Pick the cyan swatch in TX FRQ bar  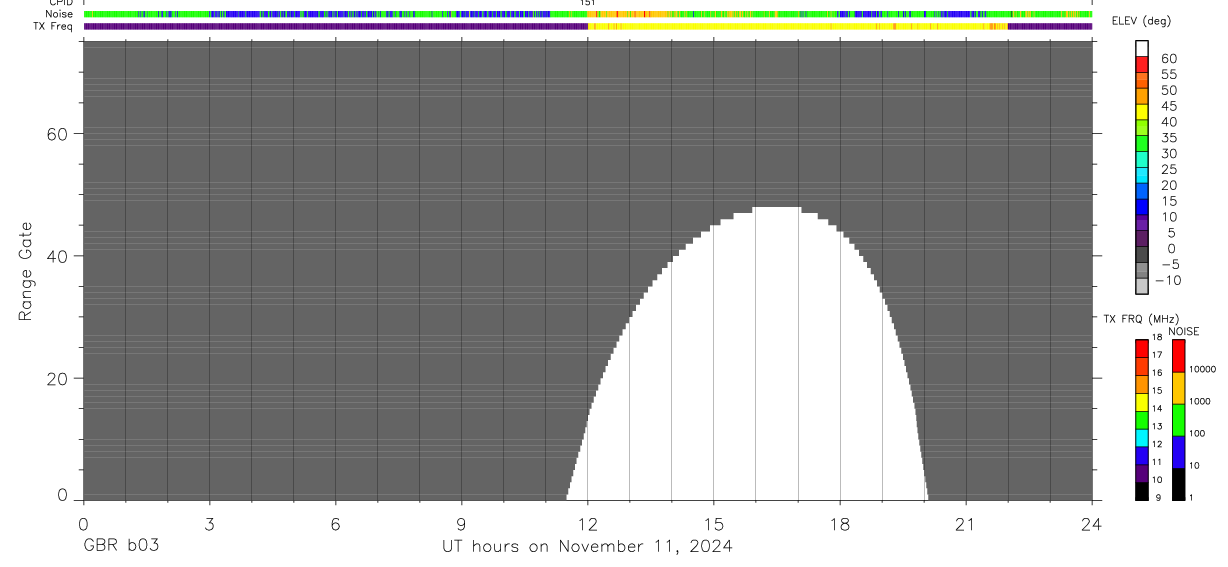pyautogui.click(x=1142, y=438)
